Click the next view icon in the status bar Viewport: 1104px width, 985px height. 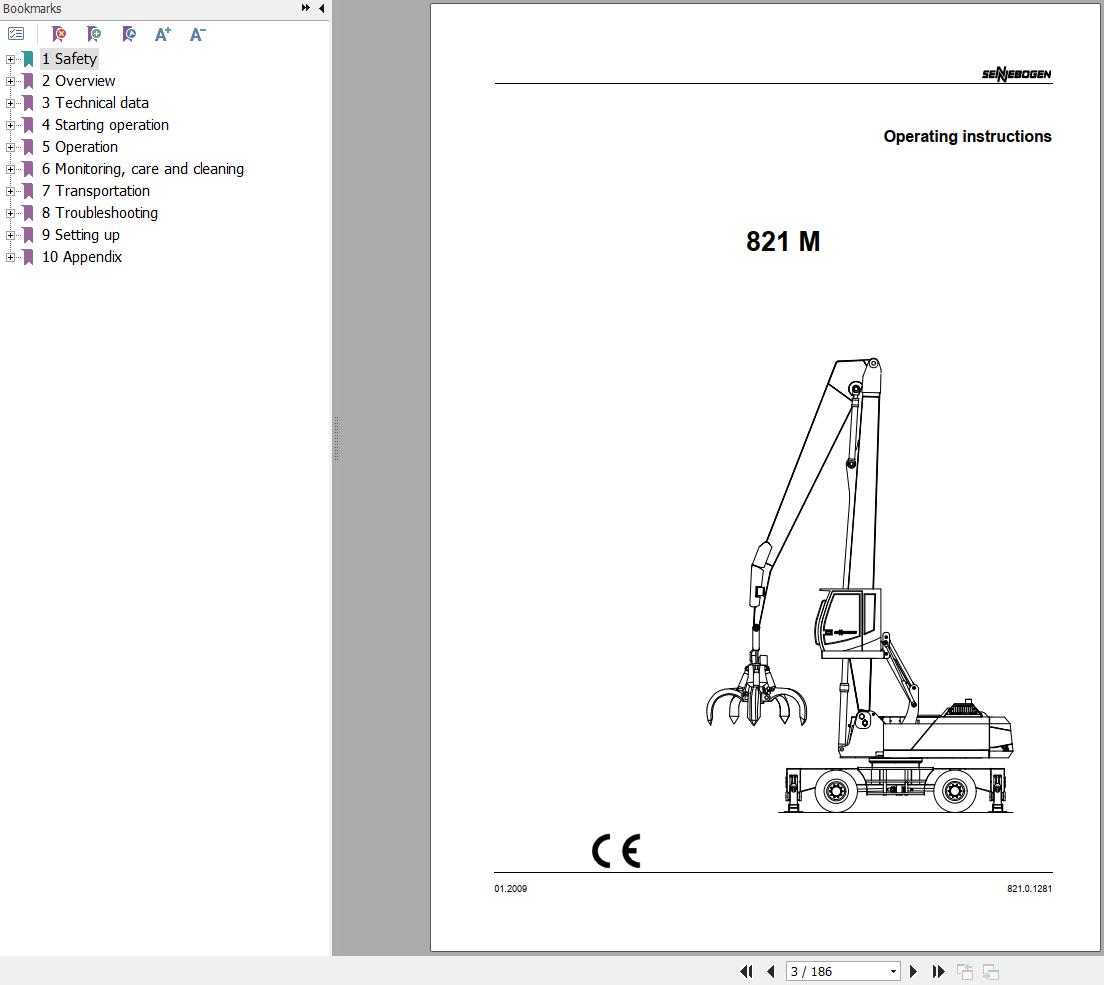pyautogui.click(x=991, y=972)
